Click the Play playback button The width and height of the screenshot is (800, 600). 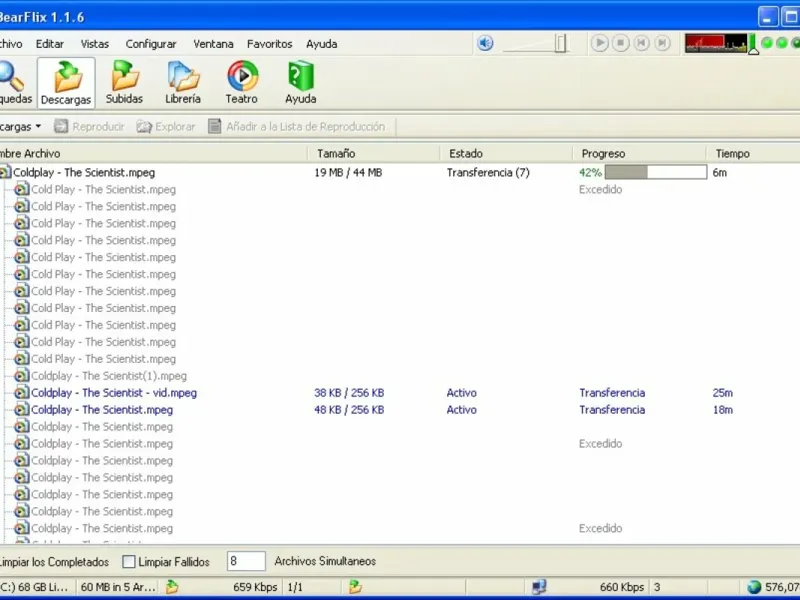[x=599, y=43]
